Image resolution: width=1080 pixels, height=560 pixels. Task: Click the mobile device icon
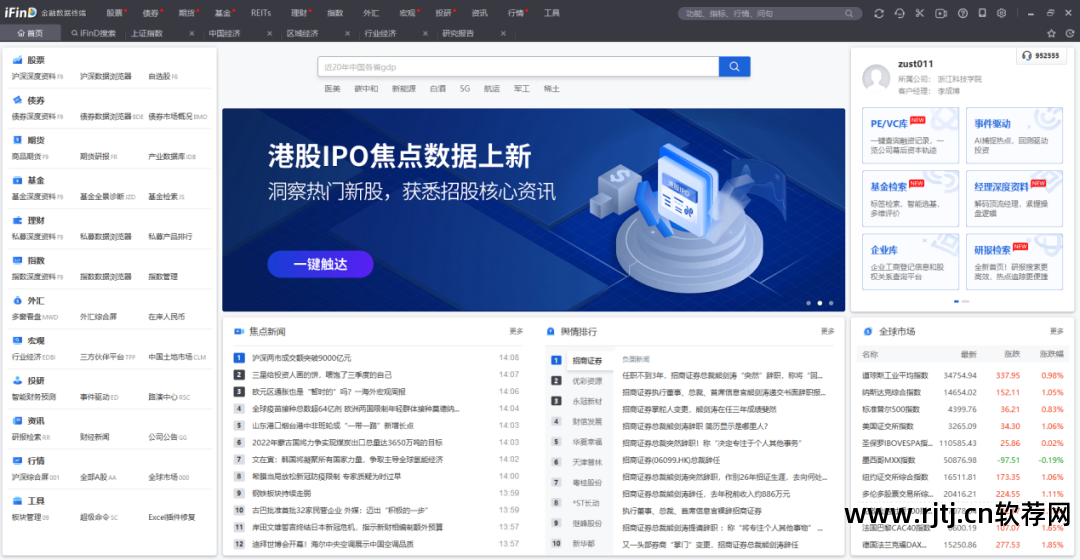[x=982, y=13]
